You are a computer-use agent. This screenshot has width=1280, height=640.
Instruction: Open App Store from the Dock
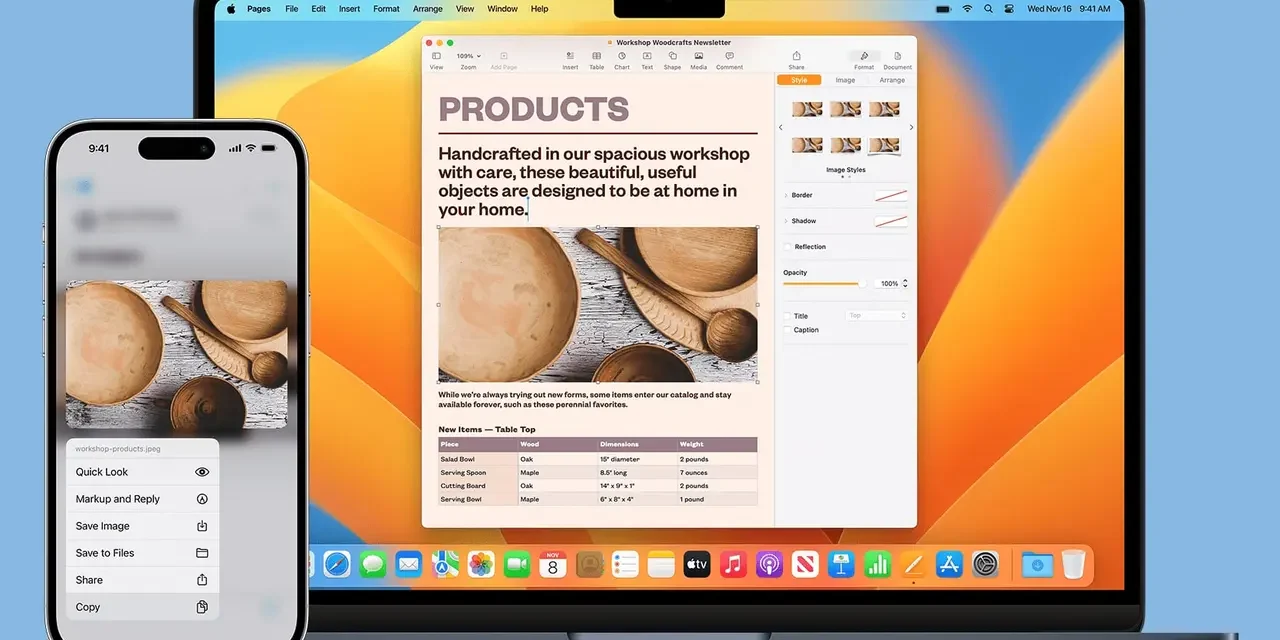[949, 564]
